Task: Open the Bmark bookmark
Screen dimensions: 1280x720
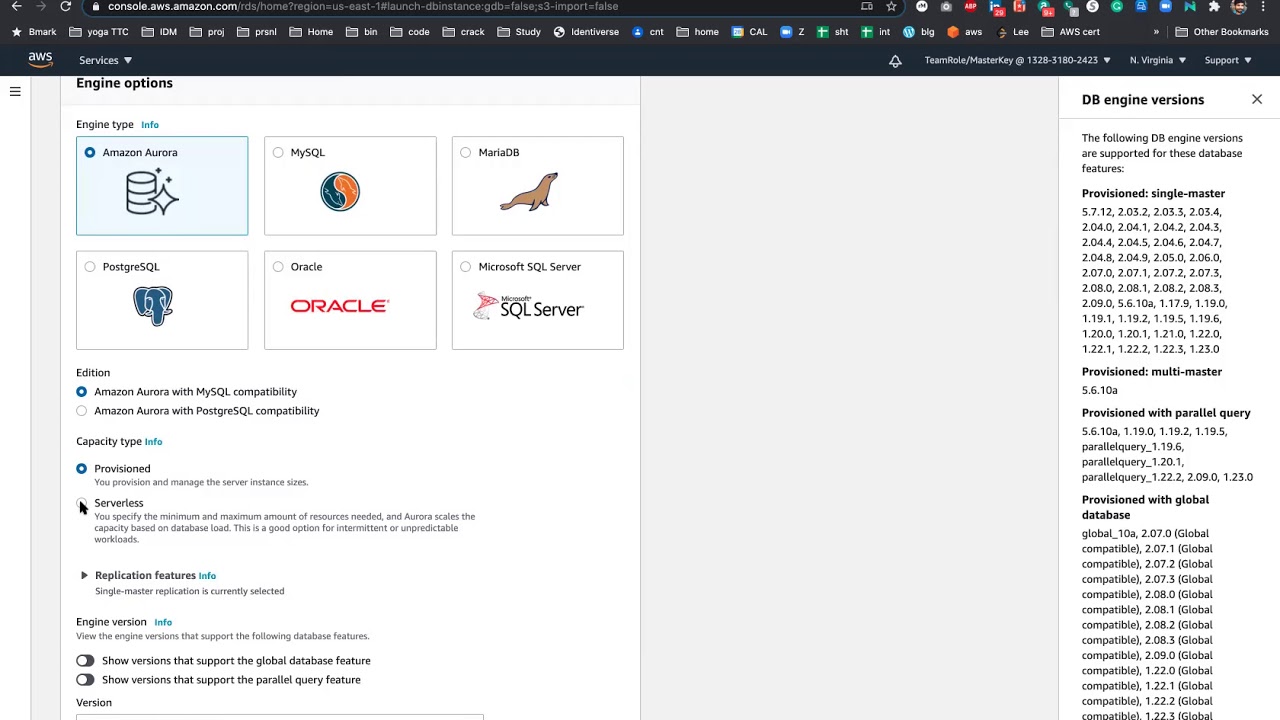Action: [34, 32]
